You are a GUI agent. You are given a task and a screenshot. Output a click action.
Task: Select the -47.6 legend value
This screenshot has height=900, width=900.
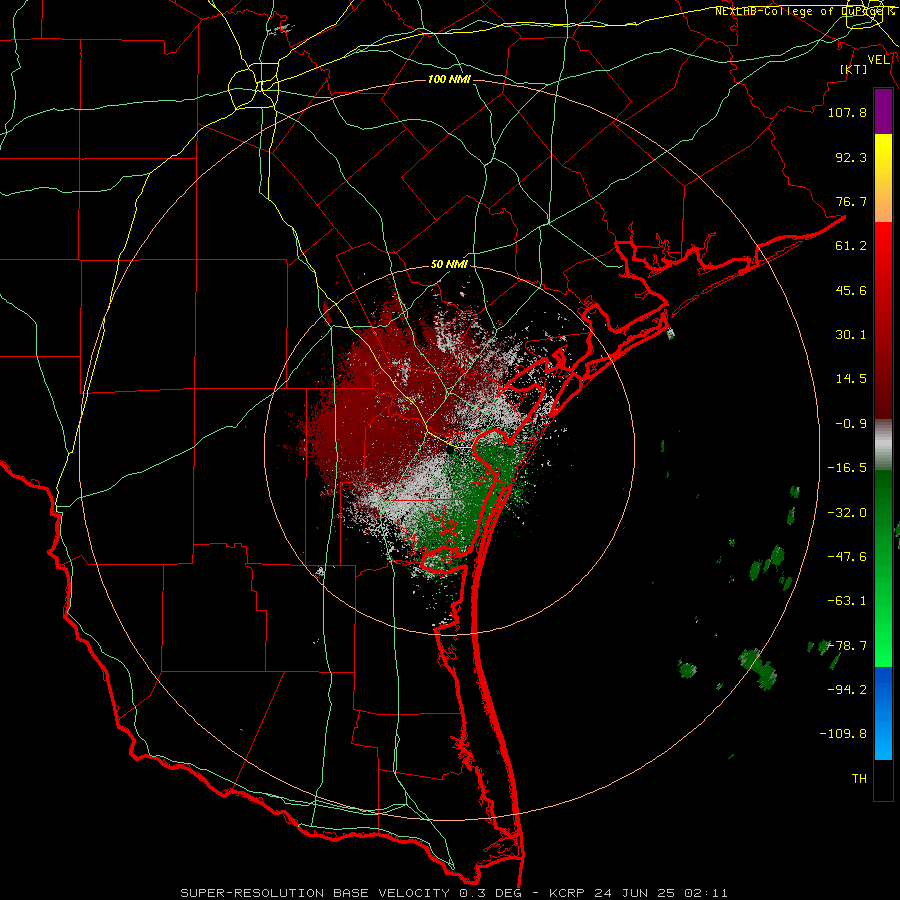847,557
